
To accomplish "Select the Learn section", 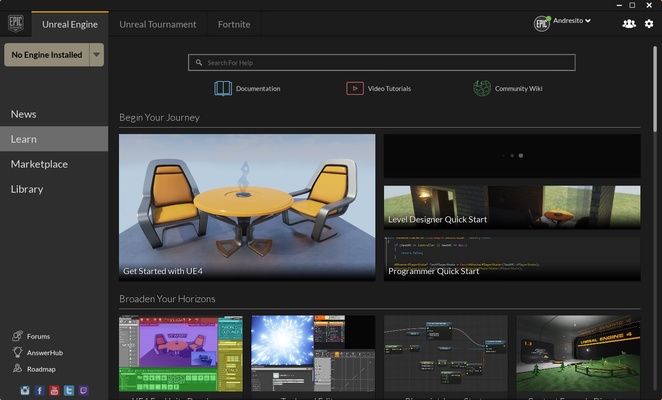I will [x=54, y=139].
